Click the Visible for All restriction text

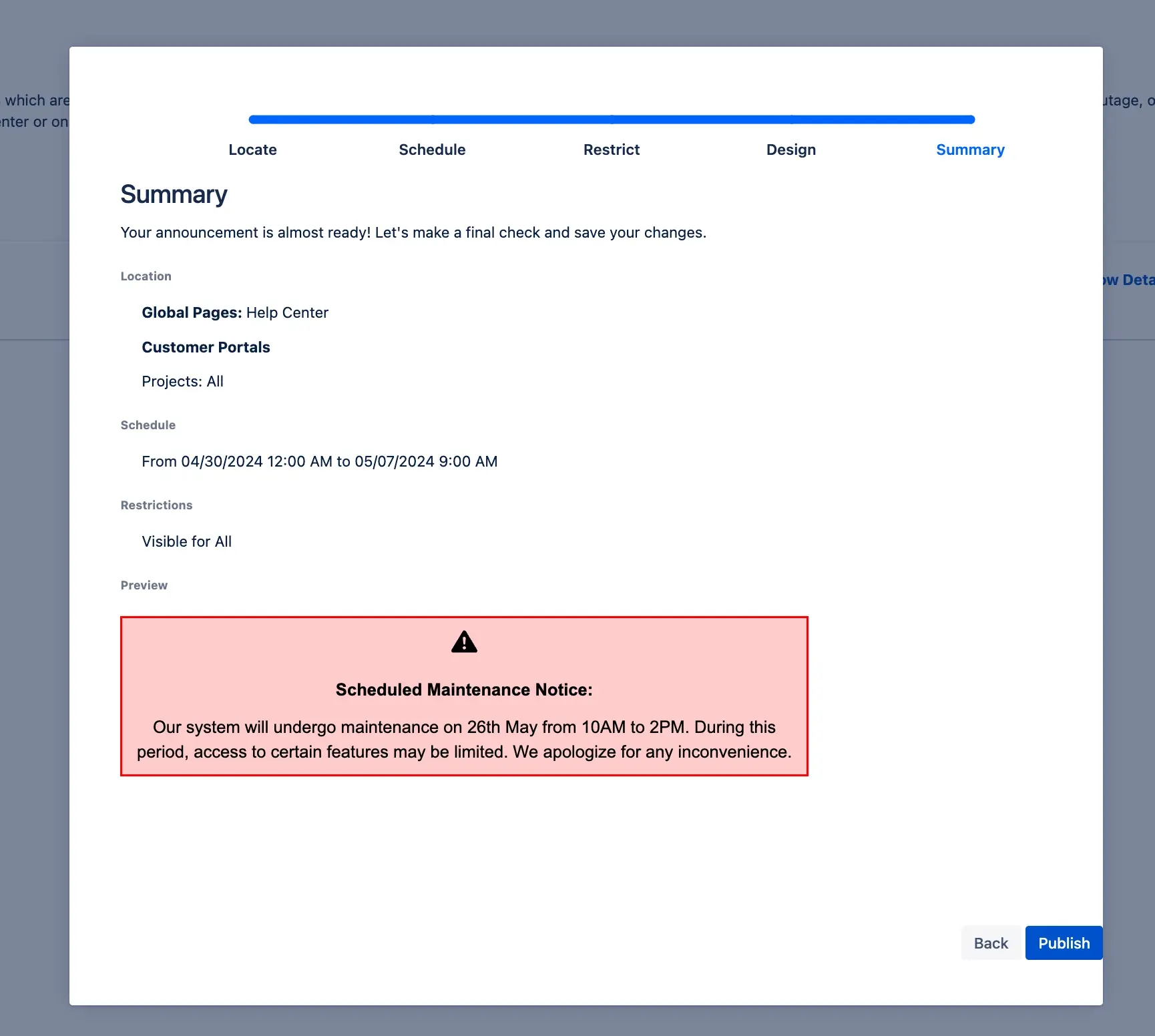[x=186, y=541]
